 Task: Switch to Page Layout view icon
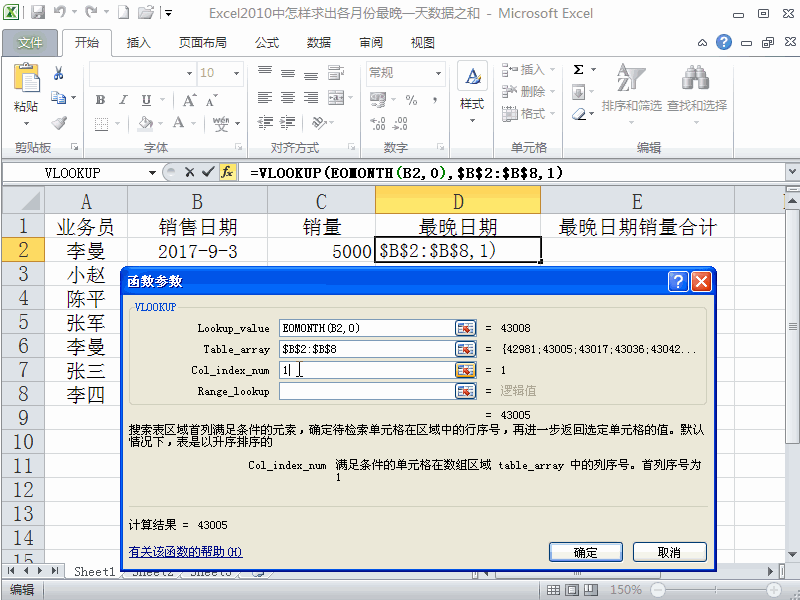point(572,590)
